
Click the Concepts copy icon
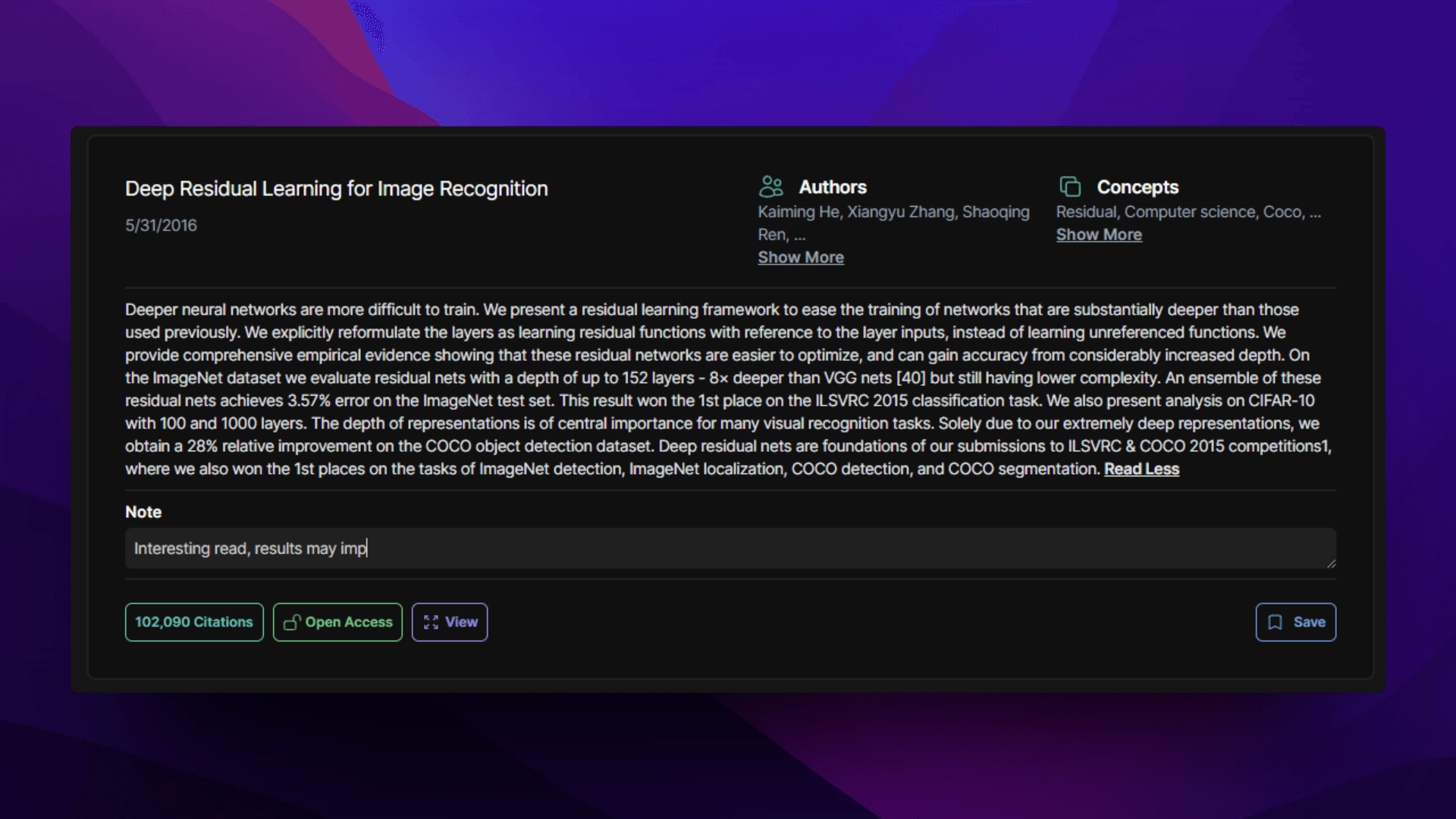pos(1070,187)
